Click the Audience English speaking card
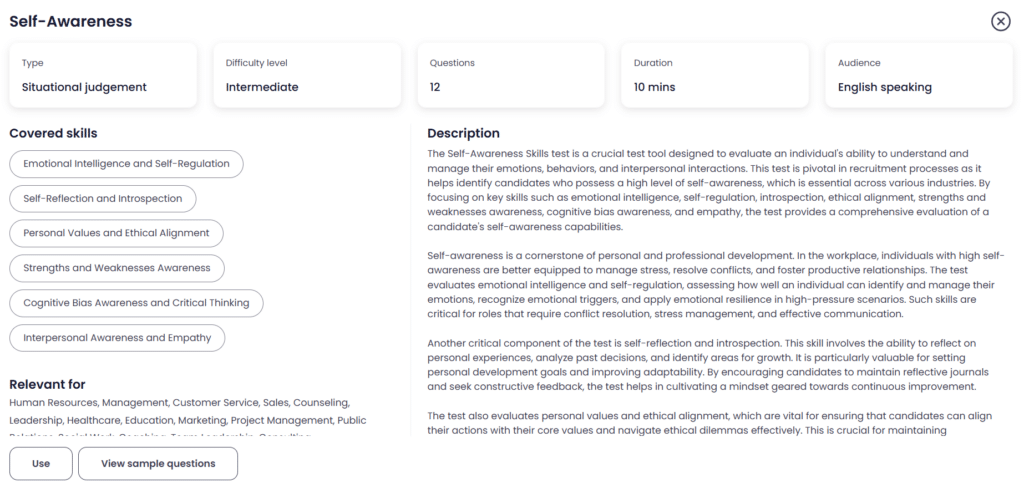This screenshot has width=1024, height=483. point(919,75)
